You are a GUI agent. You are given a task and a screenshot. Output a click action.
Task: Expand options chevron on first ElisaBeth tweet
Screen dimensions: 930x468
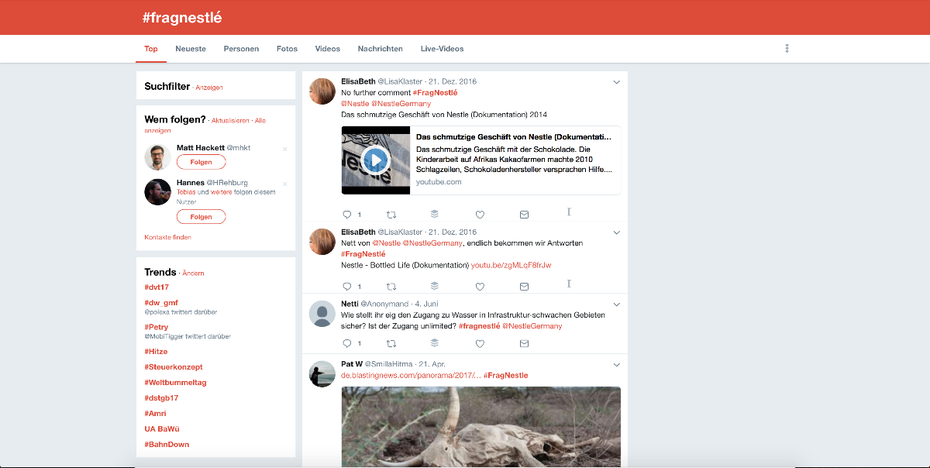point(616,82)
